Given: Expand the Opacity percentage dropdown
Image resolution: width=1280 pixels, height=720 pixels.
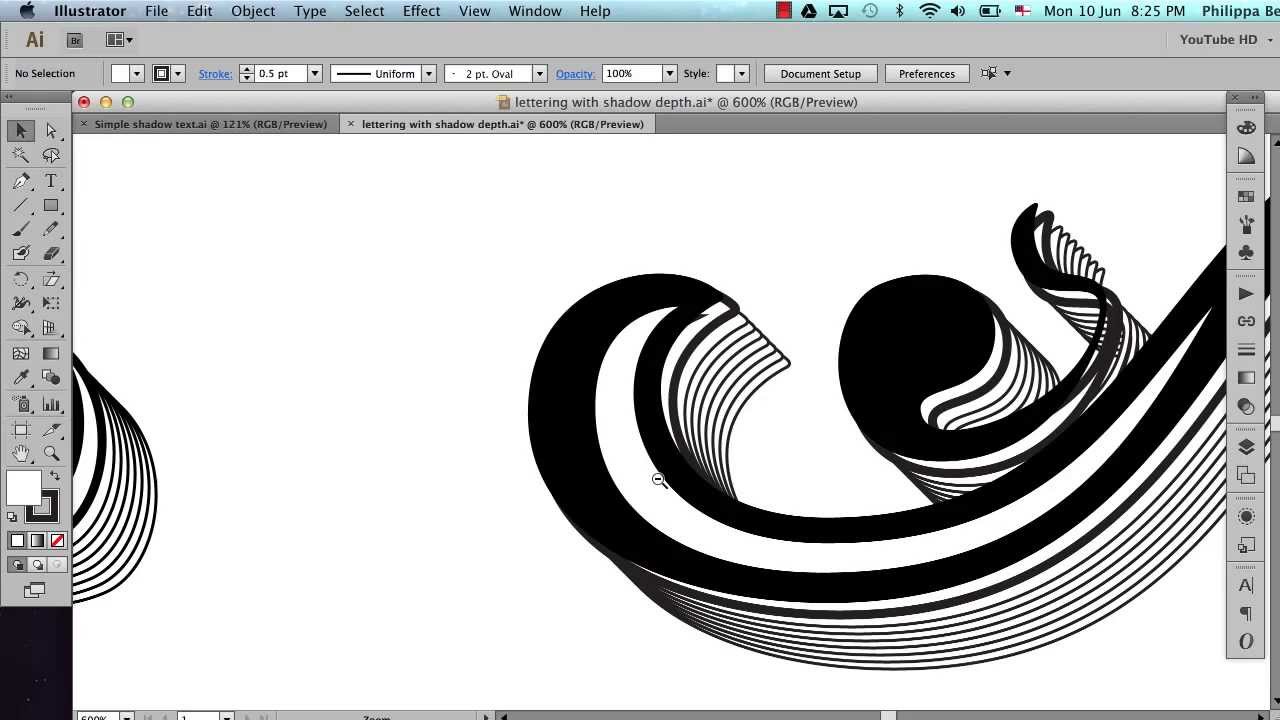Looking at the screenshot, I should point(668,74).
